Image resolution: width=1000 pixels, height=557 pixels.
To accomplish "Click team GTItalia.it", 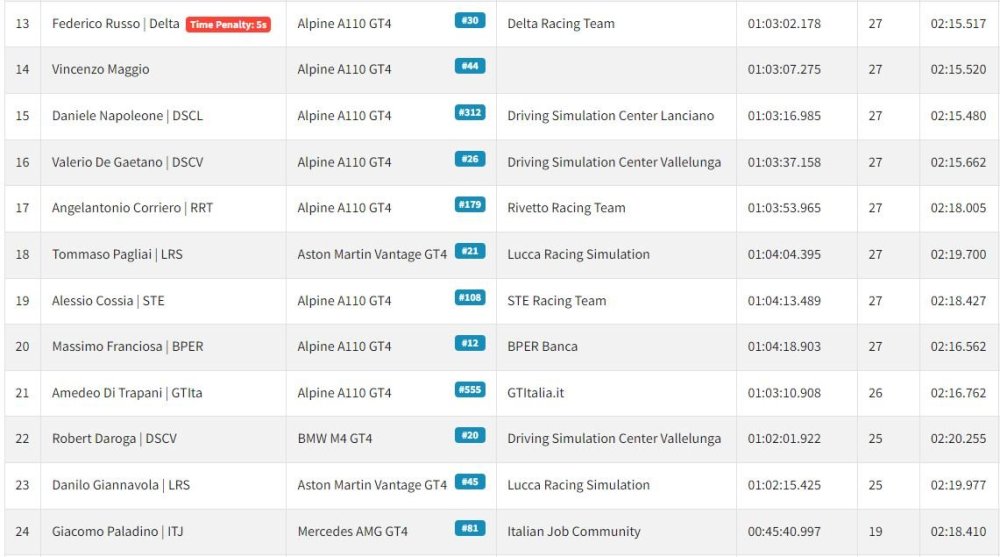I will click(536, 393).
